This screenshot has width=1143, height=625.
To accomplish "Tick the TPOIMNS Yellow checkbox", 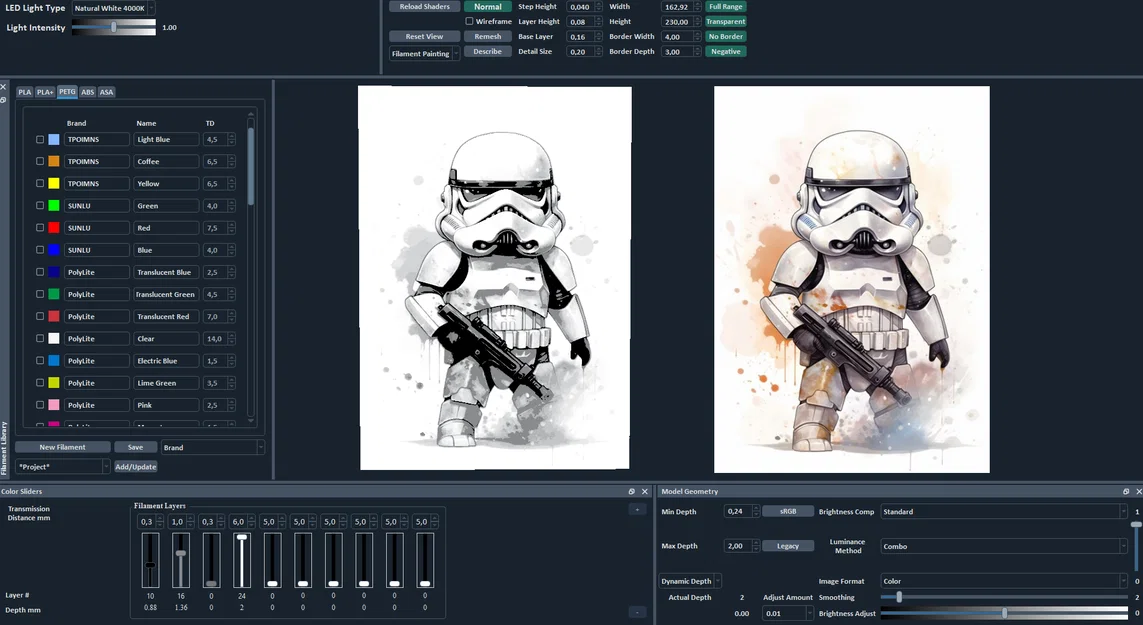I will click(40, 184).
